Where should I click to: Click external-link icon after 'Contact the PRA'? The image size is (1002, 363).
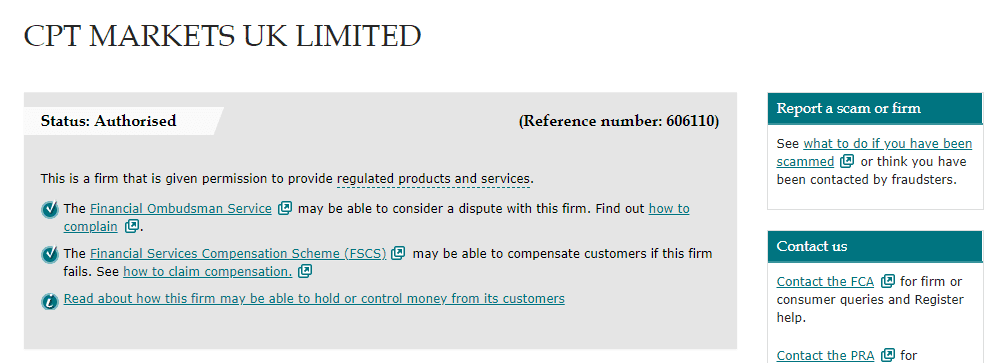pos(888,355)
